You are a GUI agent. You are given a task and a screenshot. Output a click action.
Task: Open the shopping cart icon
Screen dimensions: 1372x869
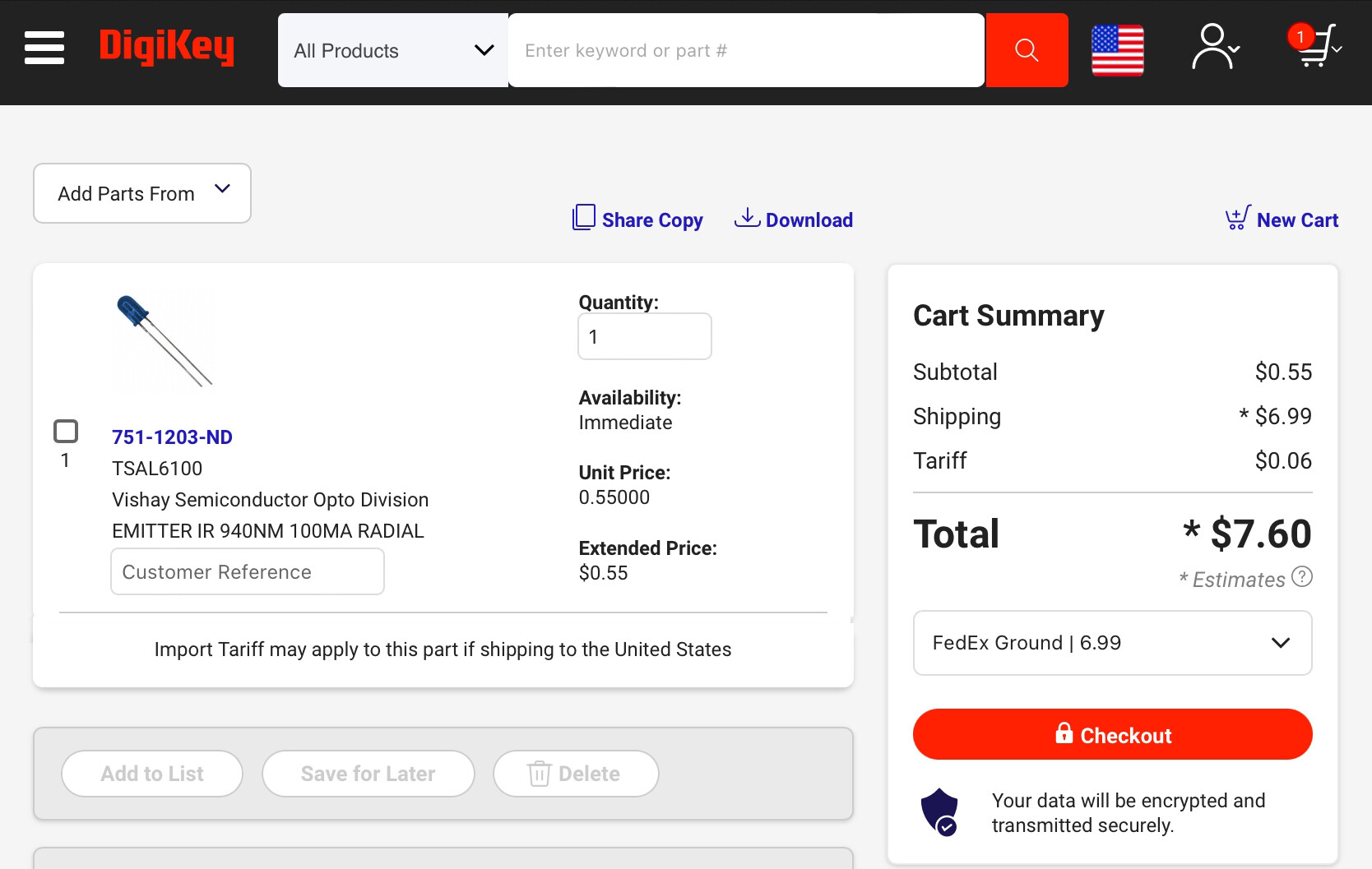pos(1315,47)
